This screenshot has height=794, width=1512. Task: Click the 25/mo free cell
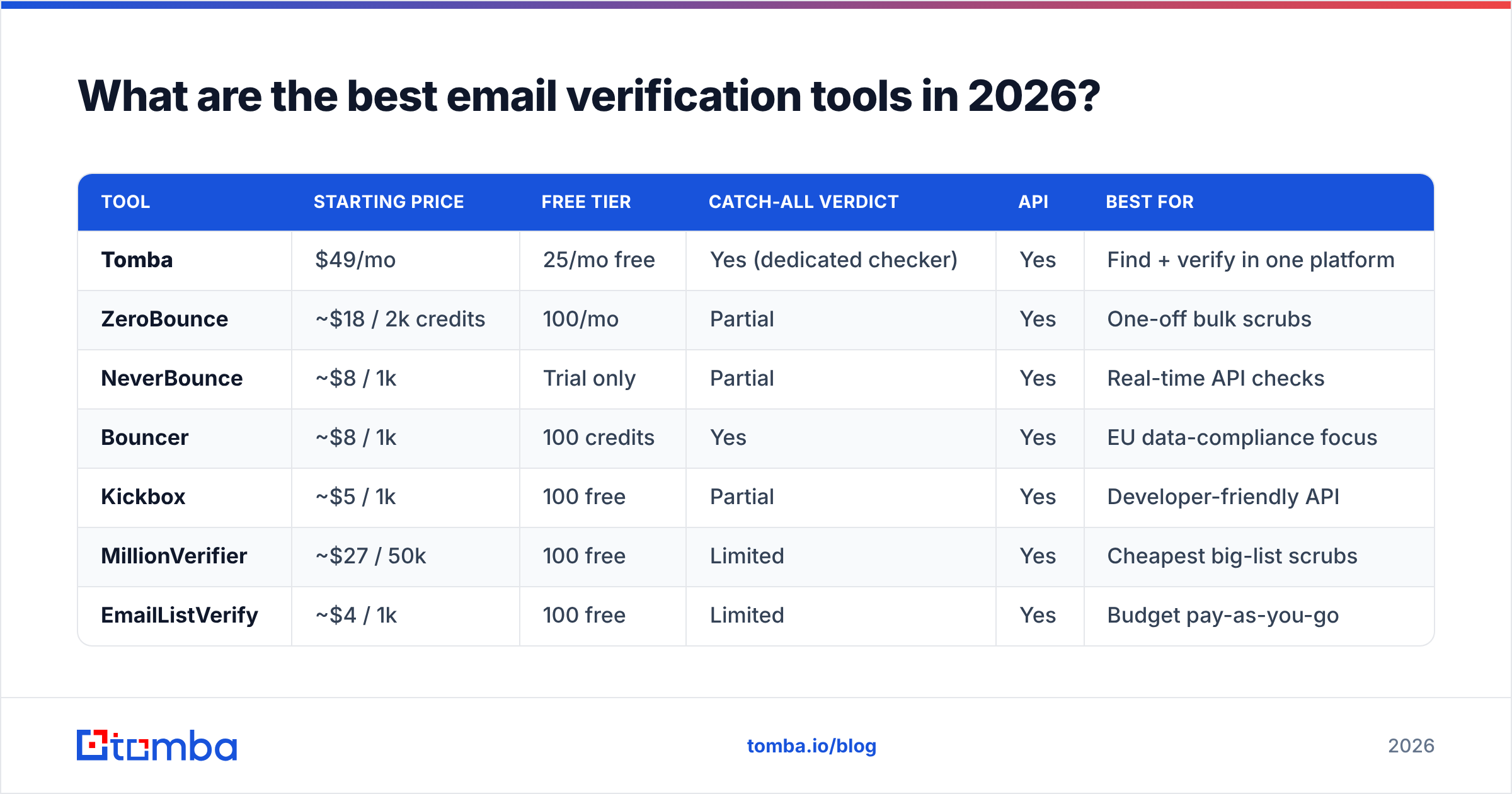[x=603, y=260]
